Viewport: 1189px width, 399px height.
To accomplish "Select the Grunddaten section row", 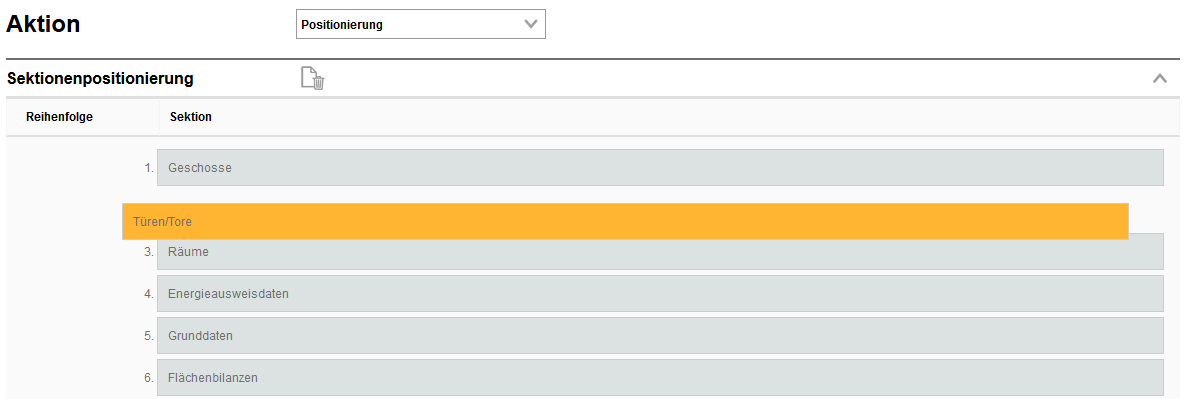I will click(x=660, y=335).
